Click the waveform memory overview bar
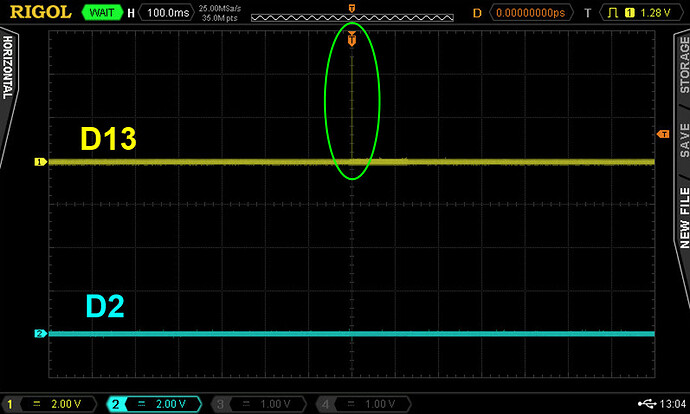 click(352, 18)
